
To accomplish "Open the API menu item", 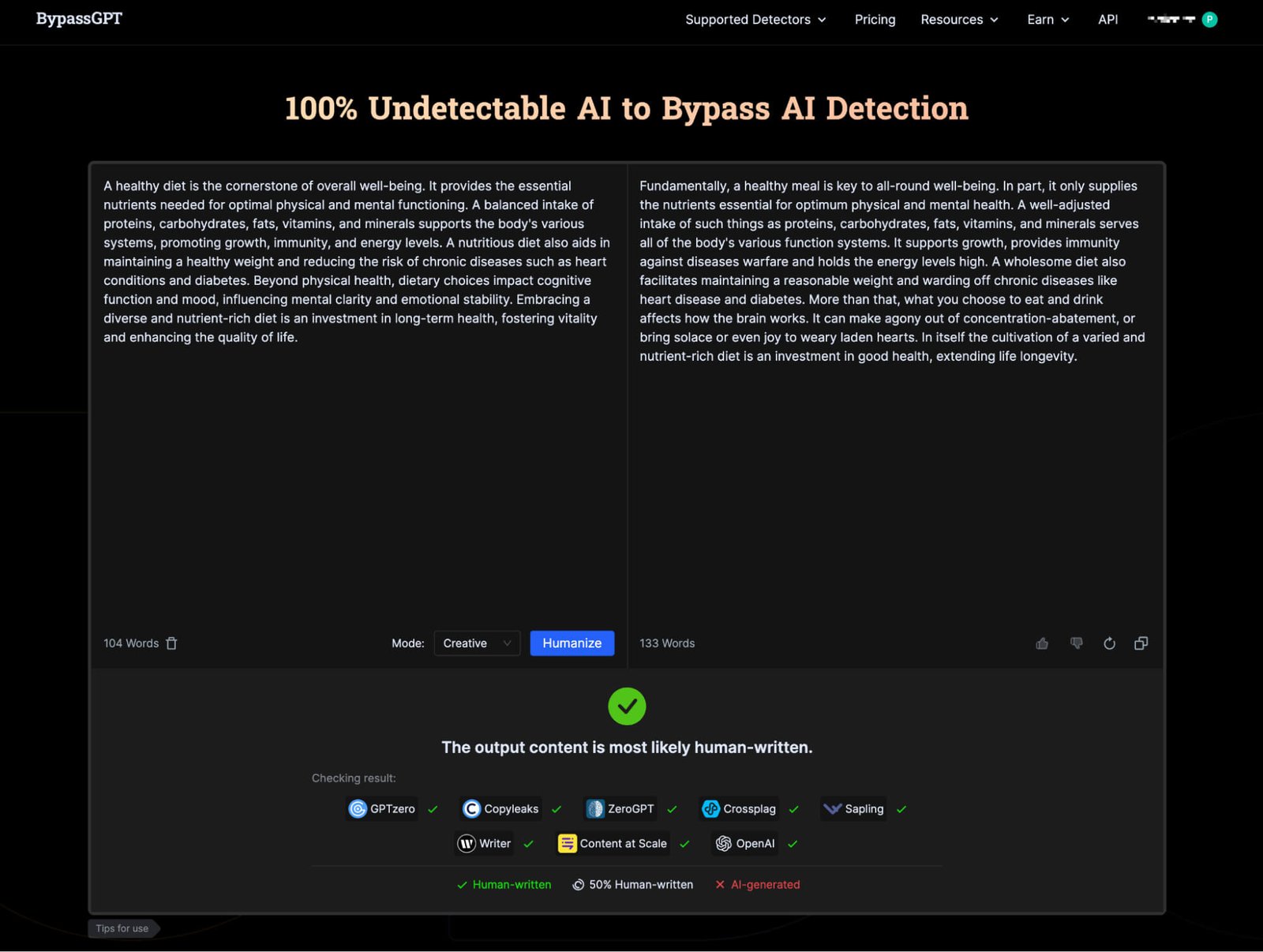I will point(1107,20).
